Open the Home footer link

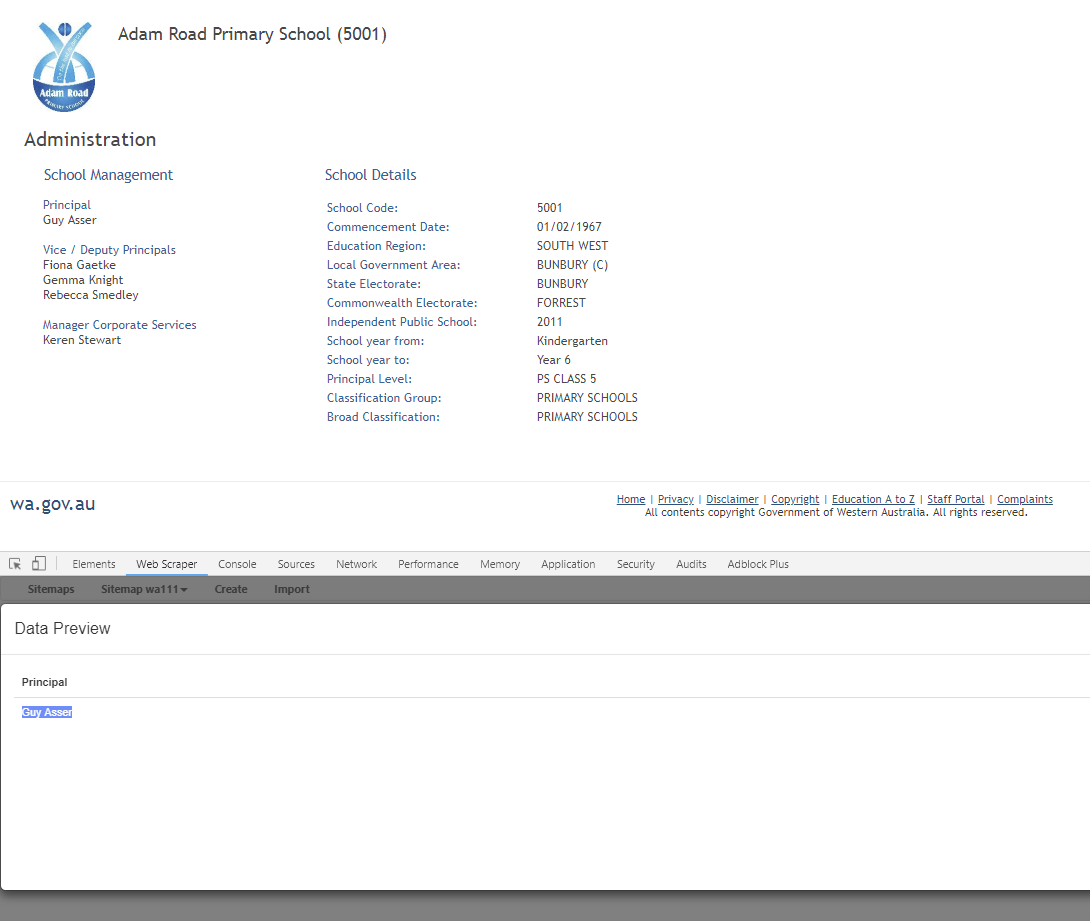coord(631,499)
